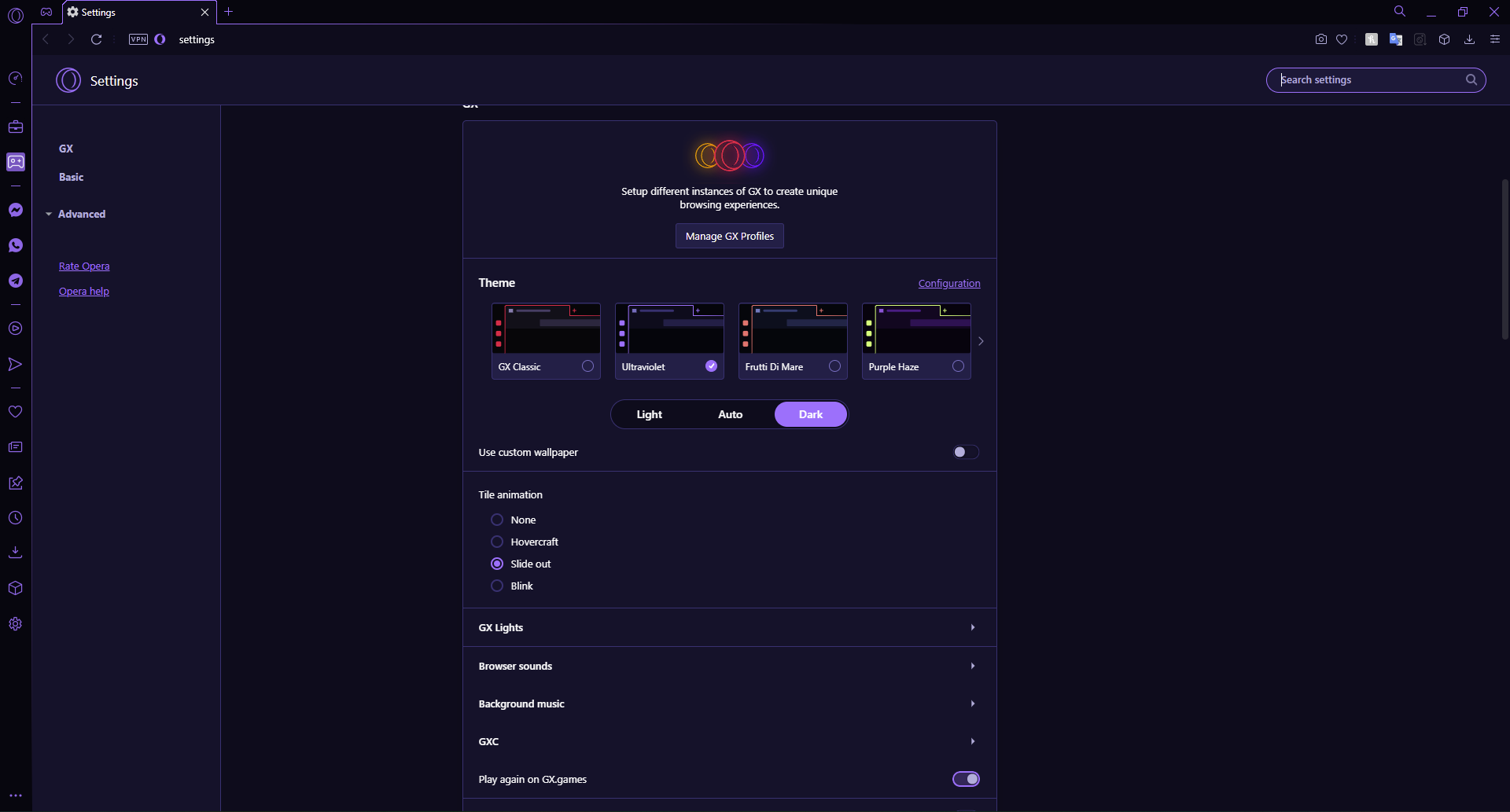Switch theme mode to Dark

[811, 414]
